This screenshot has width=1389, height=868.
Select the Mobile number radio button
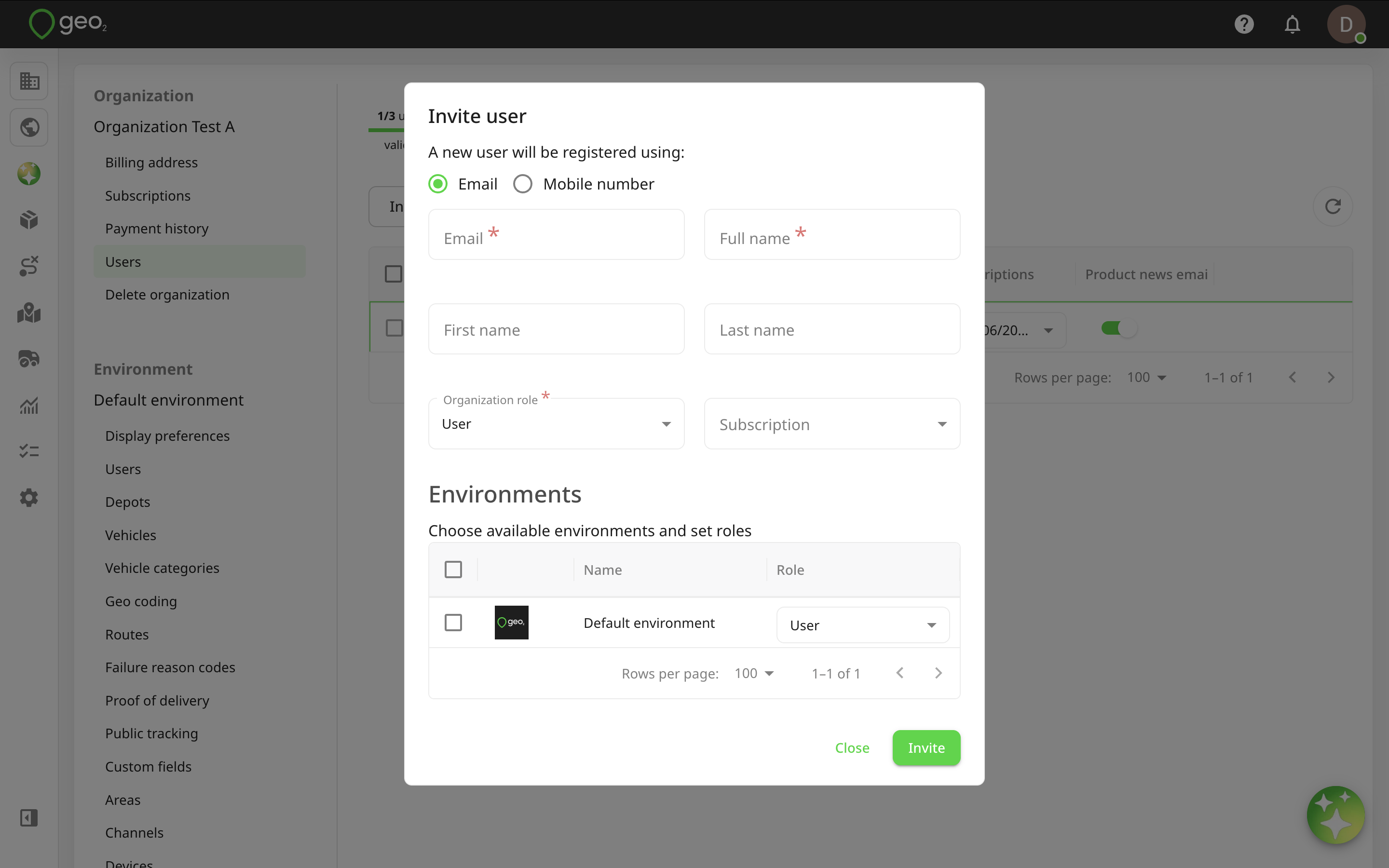tap(522, 184)
